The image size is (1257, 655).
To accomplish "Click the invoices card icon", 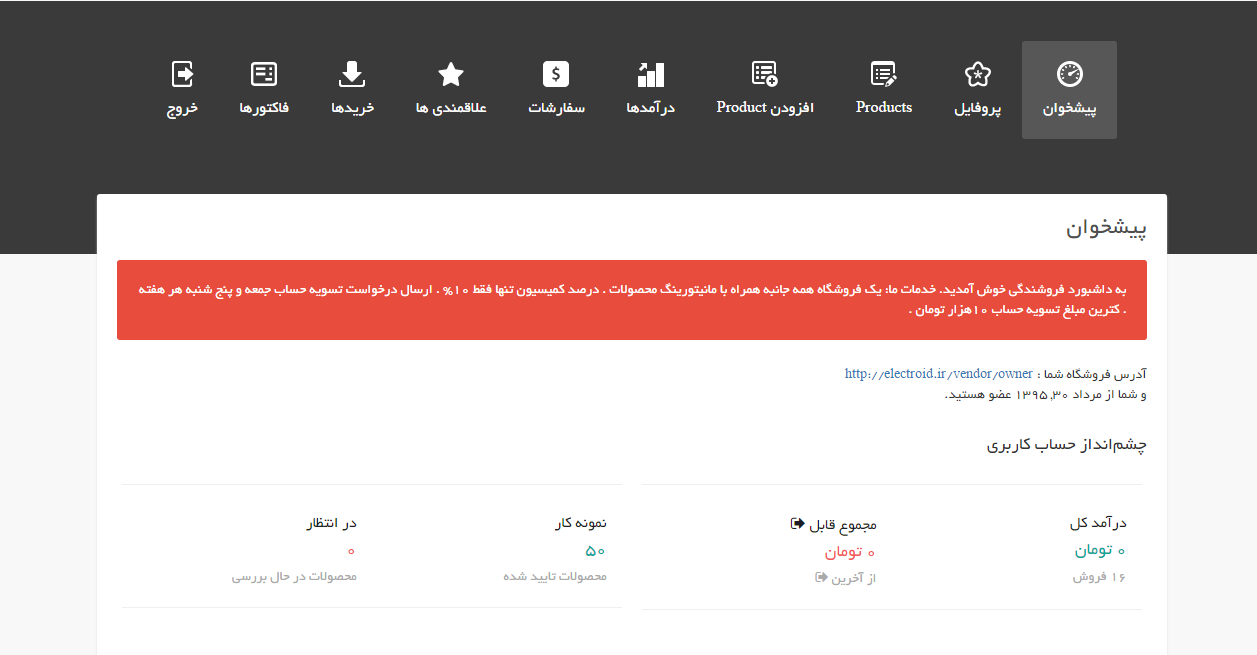I will 264,74.
